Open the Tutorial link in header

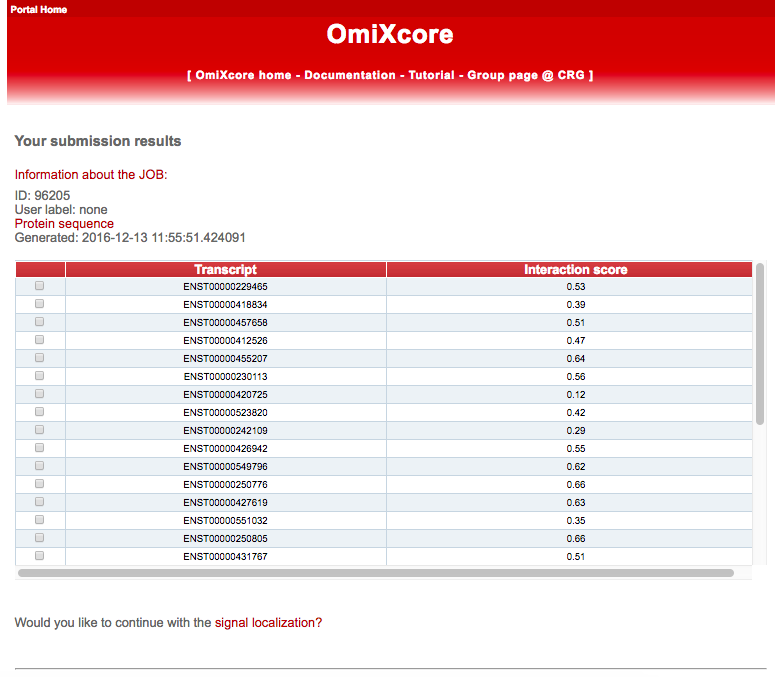pyautogui.click(x=432, y=75)
